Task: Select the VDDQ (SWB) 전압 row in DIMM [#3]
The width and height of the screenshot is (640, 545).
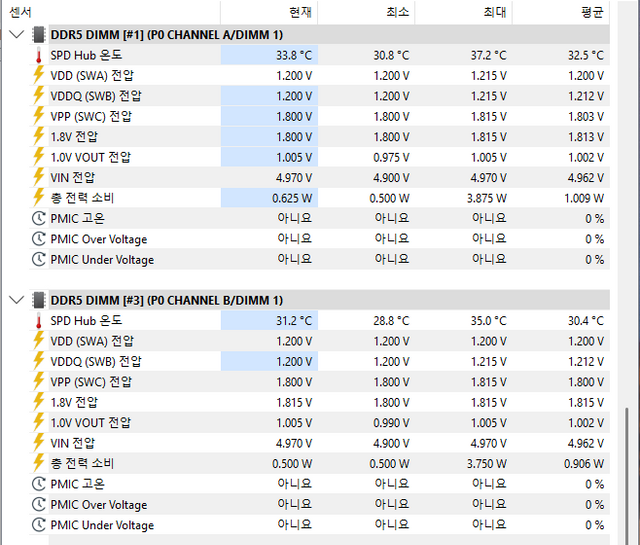Action: click(x=95, y=361)
